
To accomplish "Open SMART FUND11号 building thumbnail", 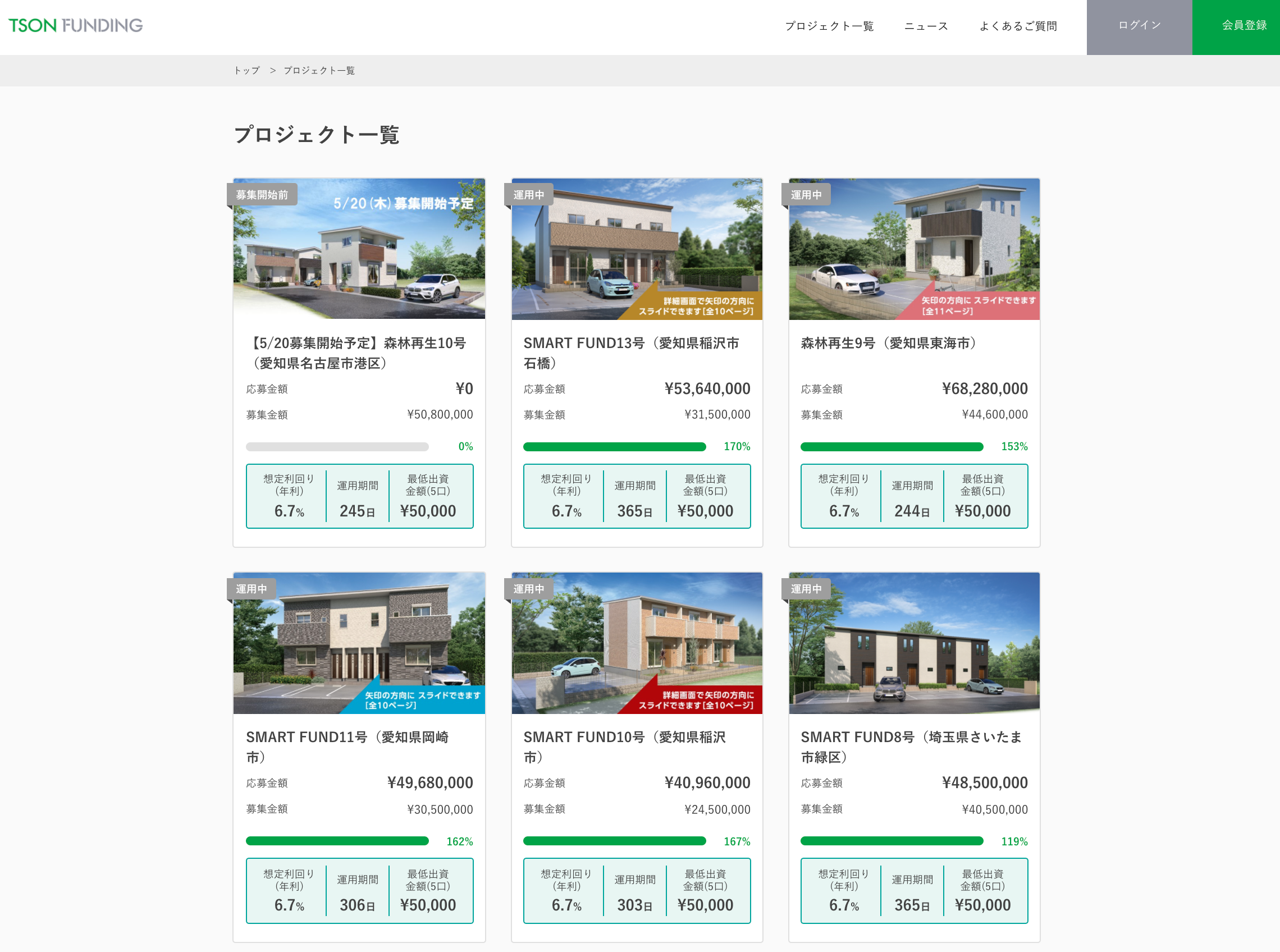I will 359,643.
